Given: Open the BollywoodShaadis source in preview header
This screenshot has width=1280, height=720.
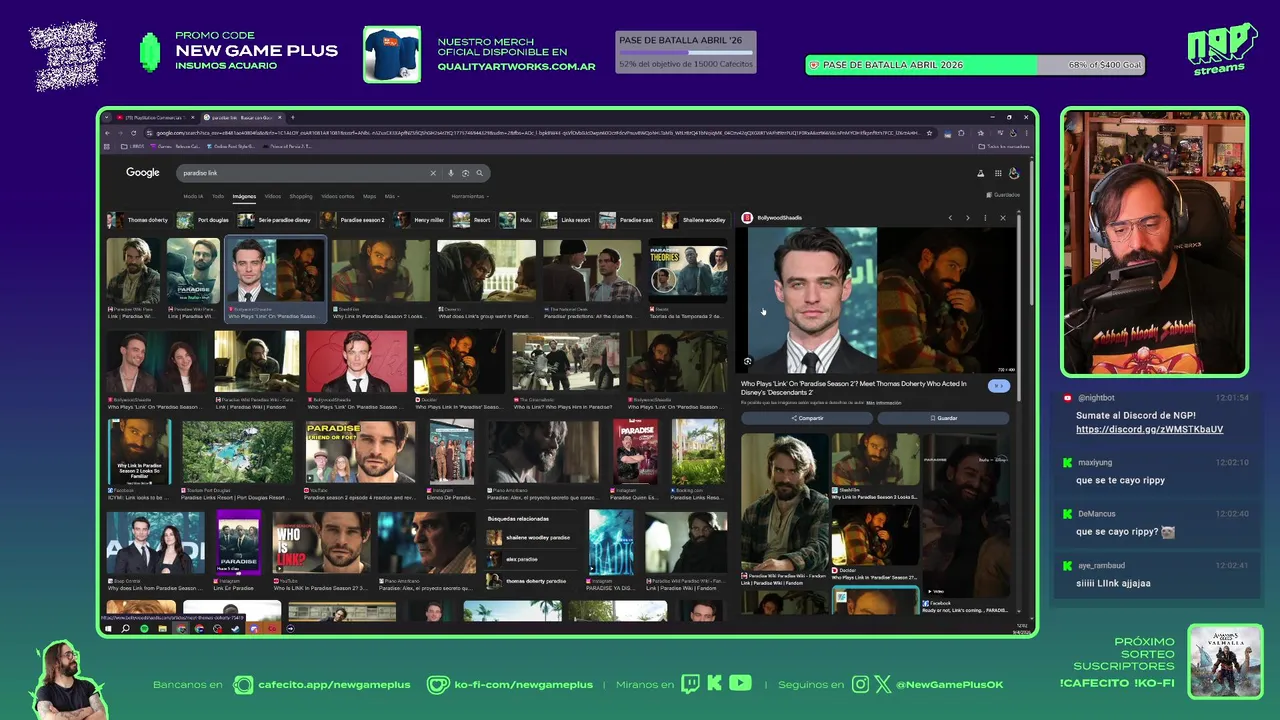Looking at the screenshot, I should pos(772,218).
